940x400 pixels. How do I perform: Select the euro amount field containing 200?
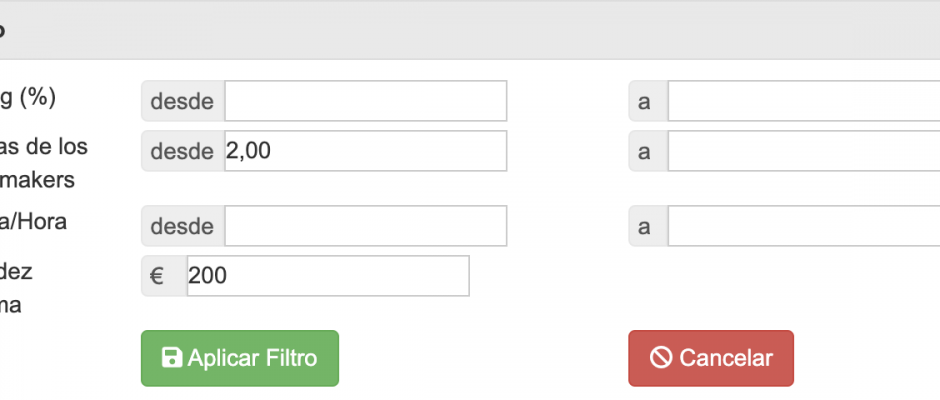[x=328, y=276]
